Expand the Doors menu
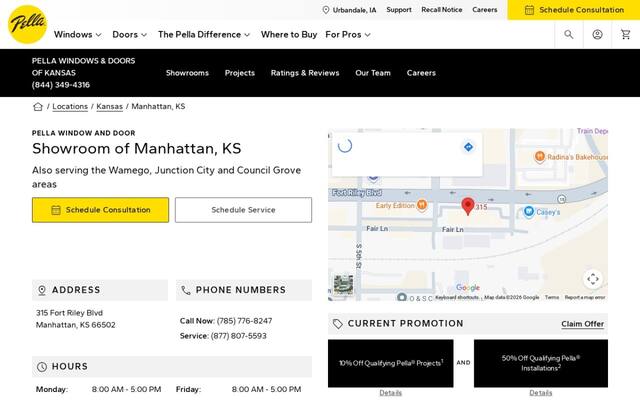640x400 pixels. pos(129,35)
